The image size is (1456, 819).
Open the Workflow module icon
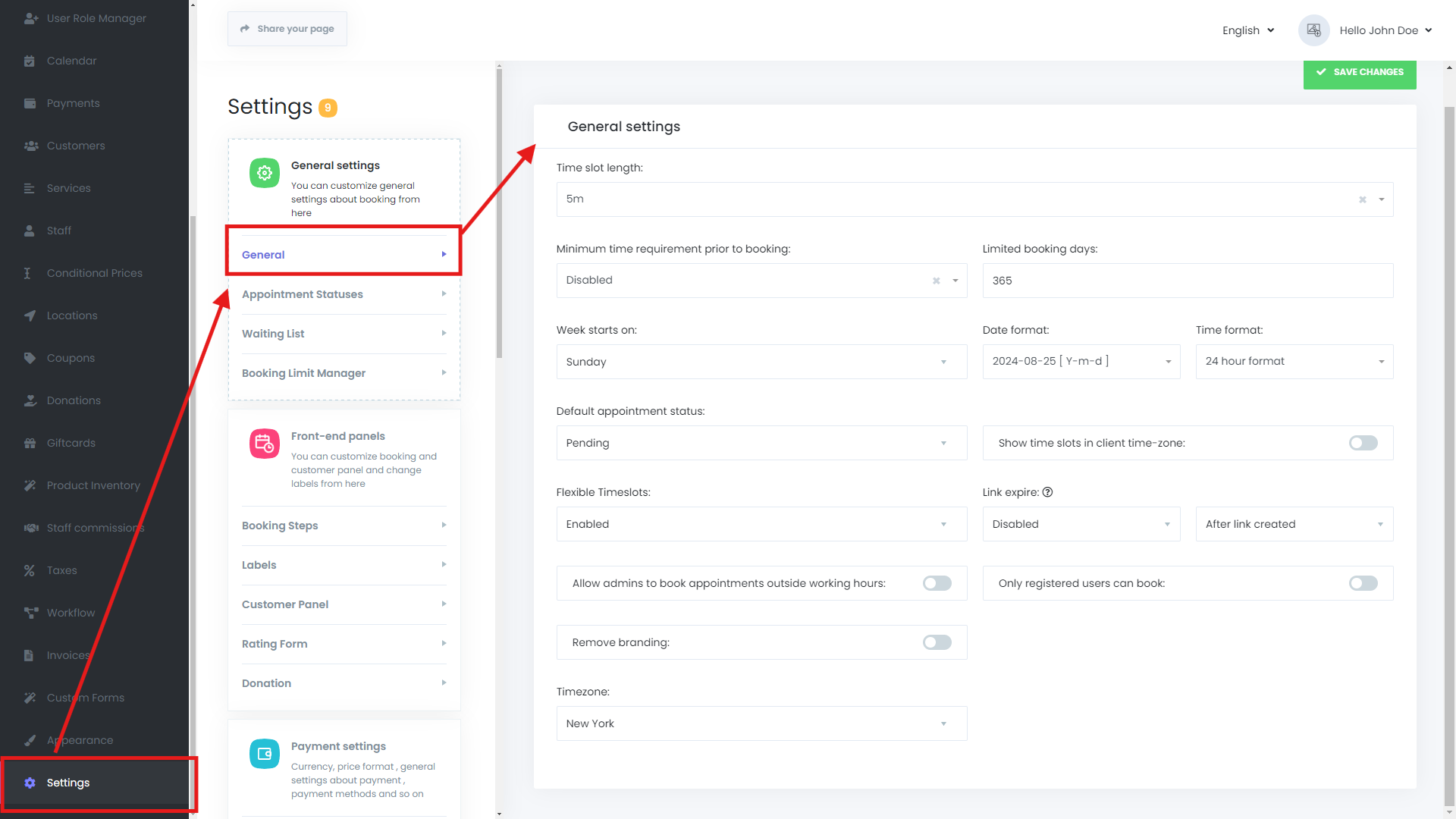tap(31, 613)
